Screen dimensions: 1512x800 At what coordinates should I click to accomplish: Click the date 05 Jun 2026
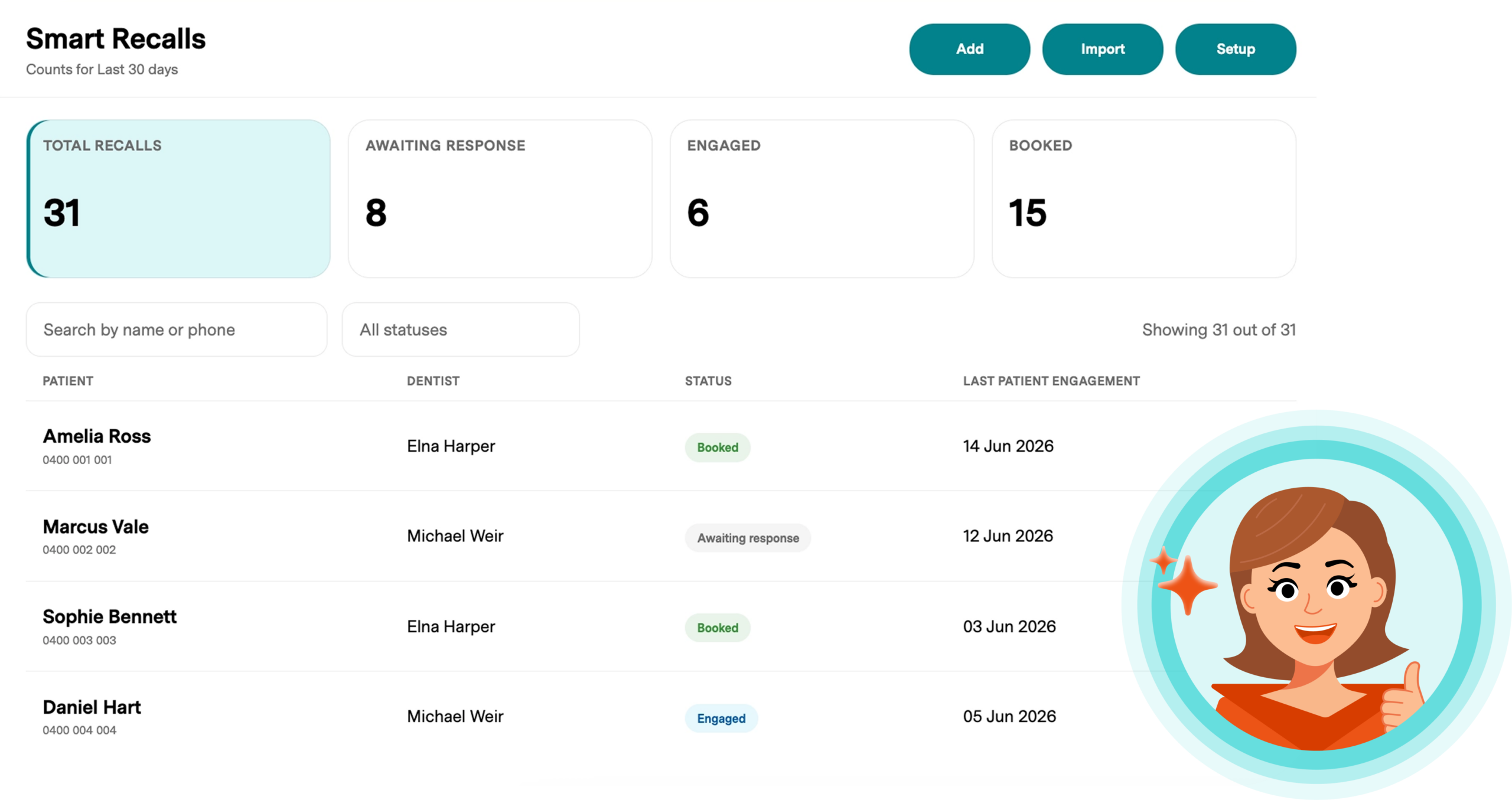tap(1009, 716)
